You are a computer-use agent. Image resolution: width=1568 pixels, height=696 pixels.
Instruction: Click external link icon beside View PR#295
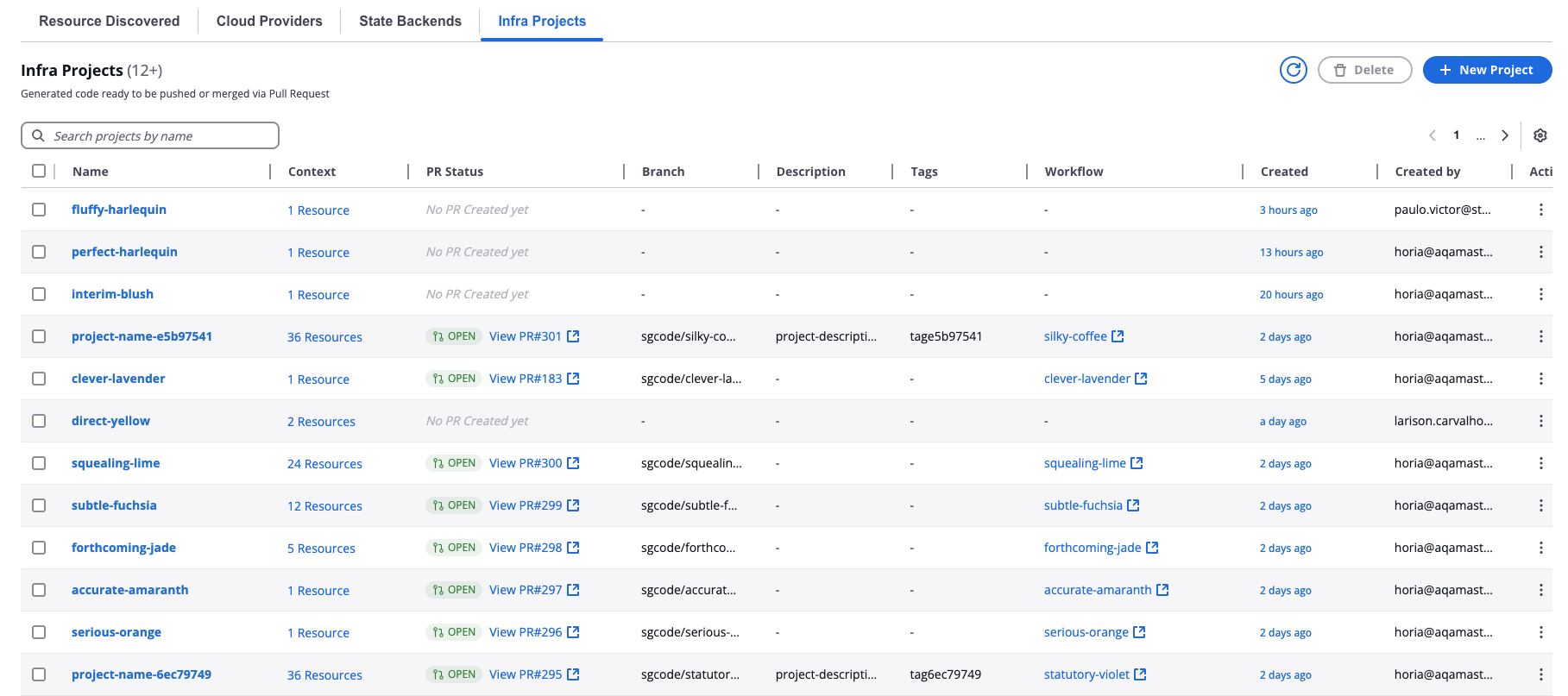[x=573, y=674]
